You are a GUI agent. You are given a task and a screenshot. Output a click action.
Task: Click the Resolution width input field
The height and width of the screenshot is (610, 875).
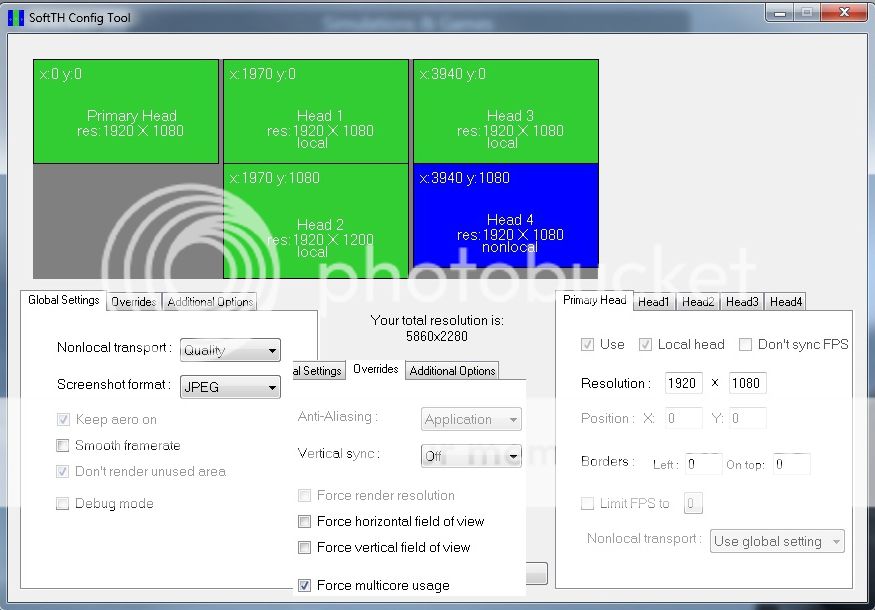click(683, 383)
